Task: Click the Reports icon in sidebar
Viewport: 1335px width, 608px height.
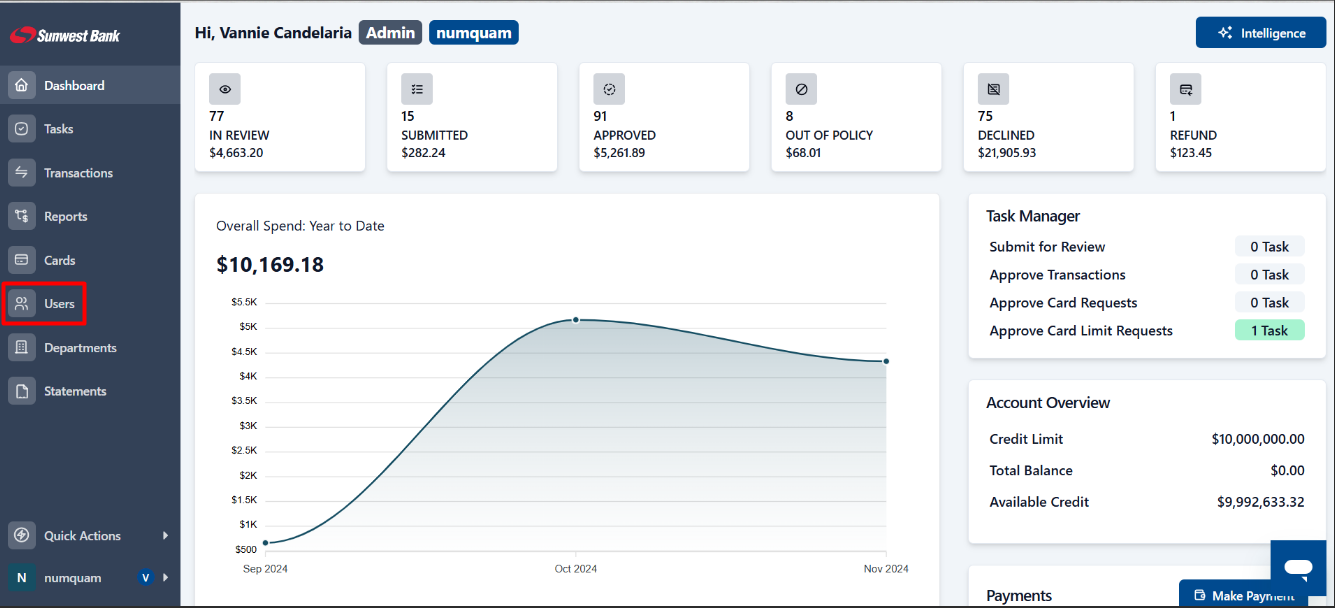Action: pyautogui.click(x=22, y=216)
